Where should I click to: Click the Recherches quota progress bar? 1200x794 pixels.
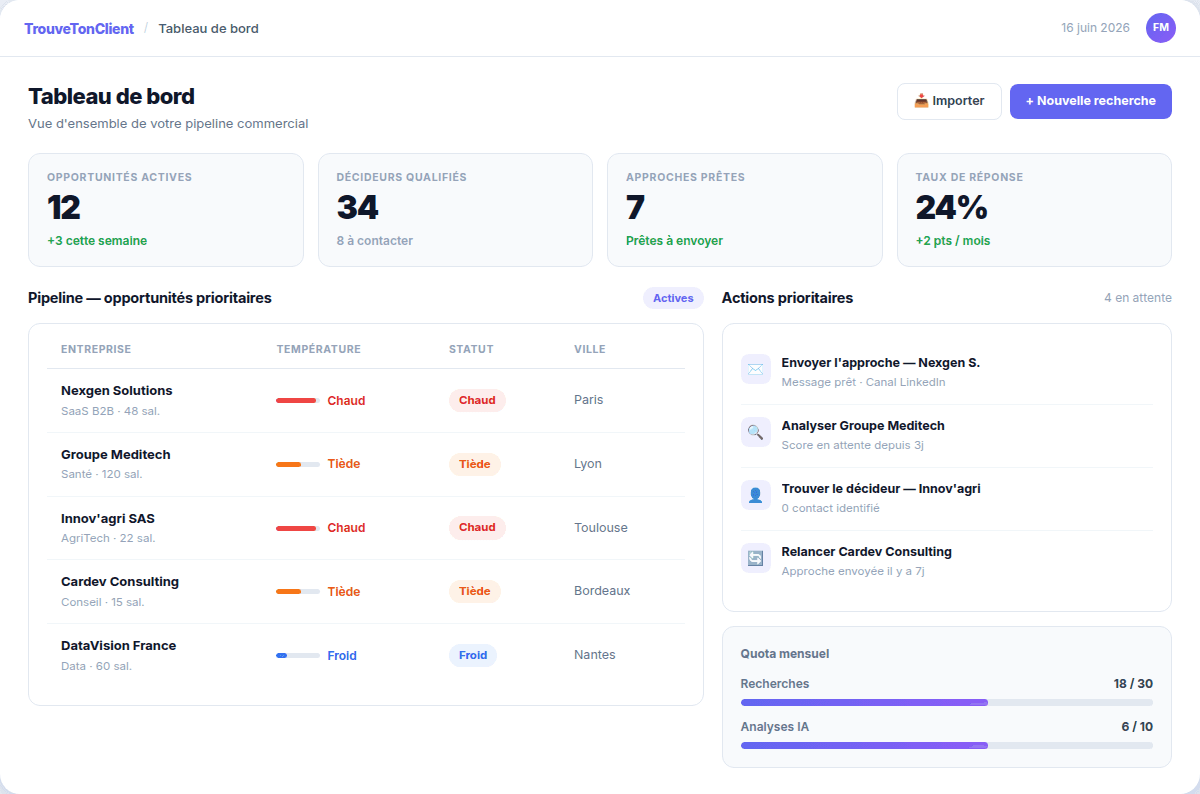coord(946,703)
